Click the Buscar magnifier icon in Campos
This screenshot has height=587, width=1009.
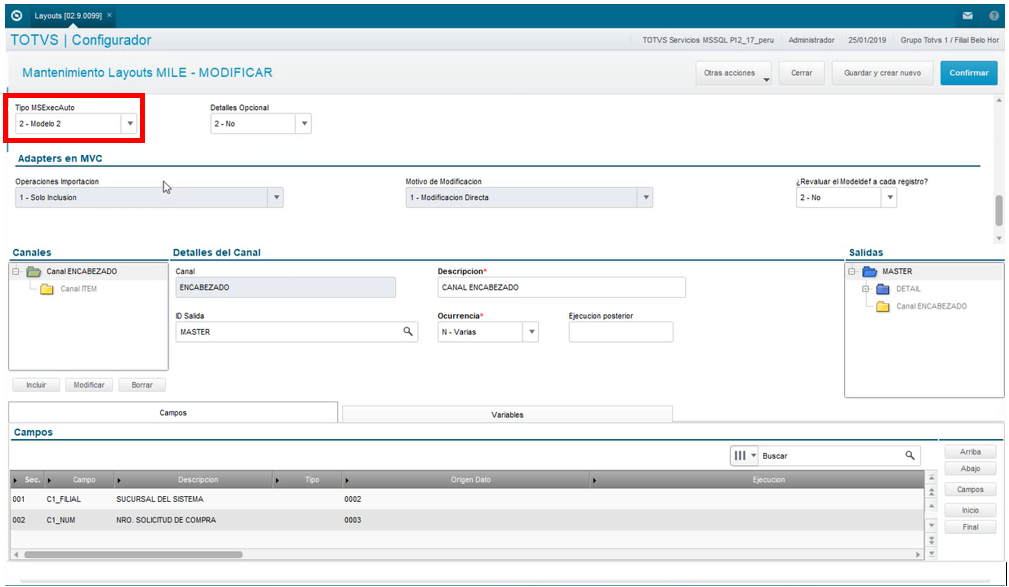point(910,456)
